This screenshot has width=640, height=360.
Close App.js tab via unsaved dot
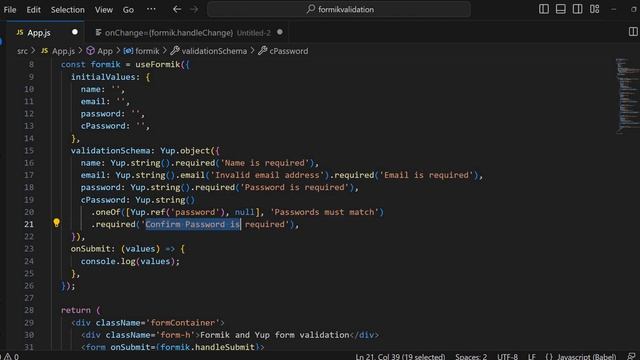pos(75,32)
